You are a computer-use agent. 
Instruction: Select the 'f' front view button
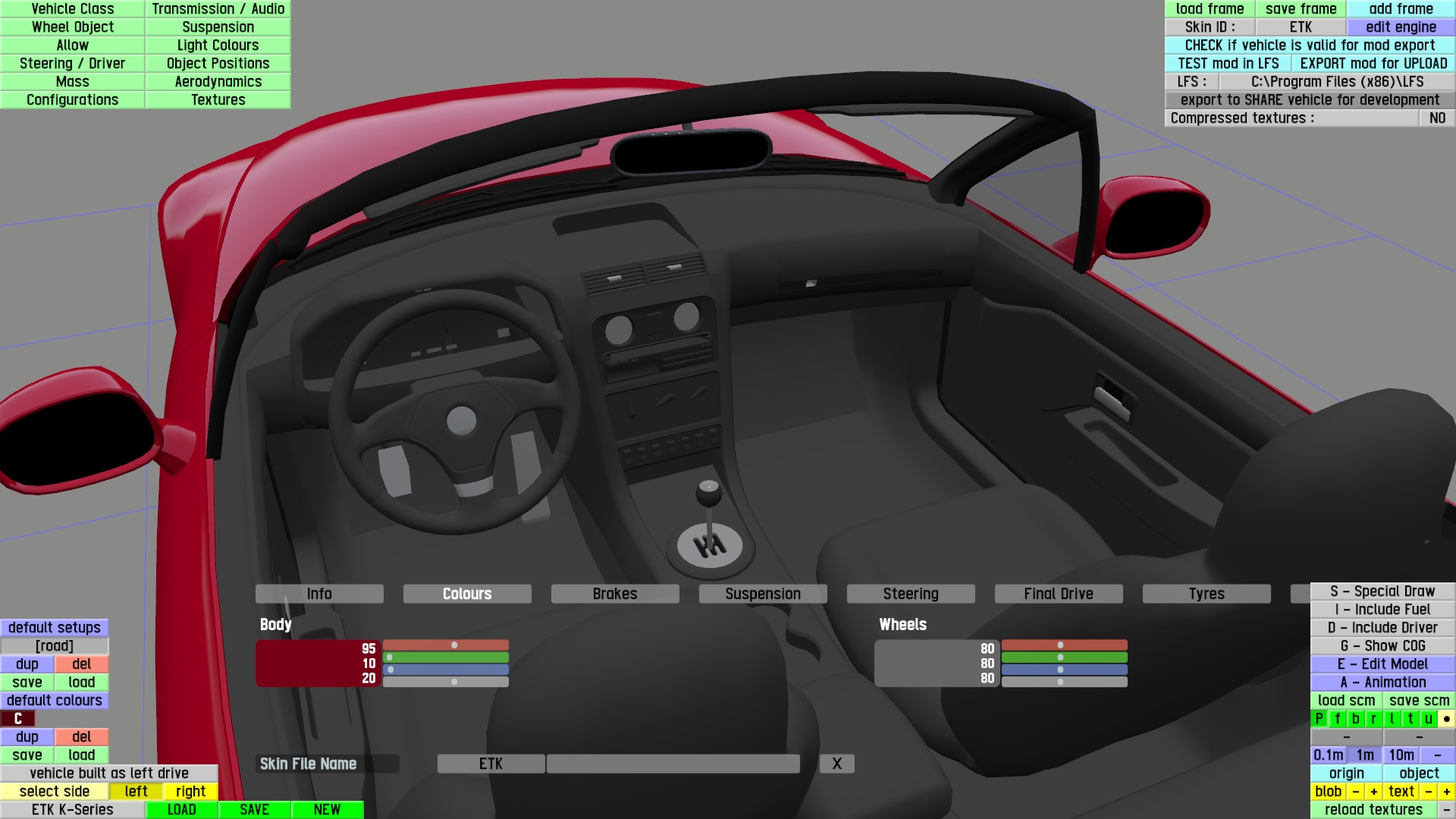1337,719
